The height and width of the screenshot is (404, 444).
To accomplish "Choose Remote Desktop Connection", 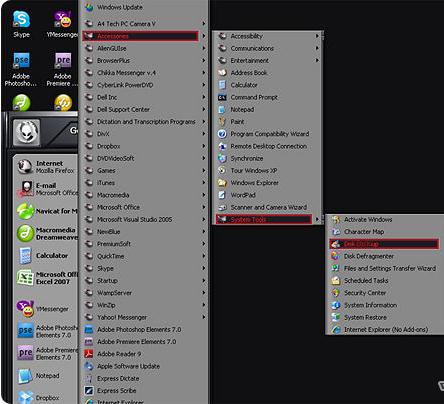I will pos(267,146).
